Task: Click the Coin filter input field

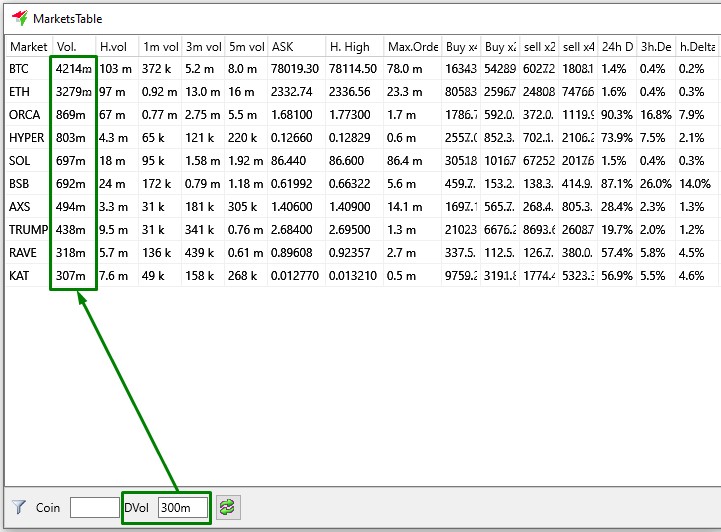Action: click(94, 508)
